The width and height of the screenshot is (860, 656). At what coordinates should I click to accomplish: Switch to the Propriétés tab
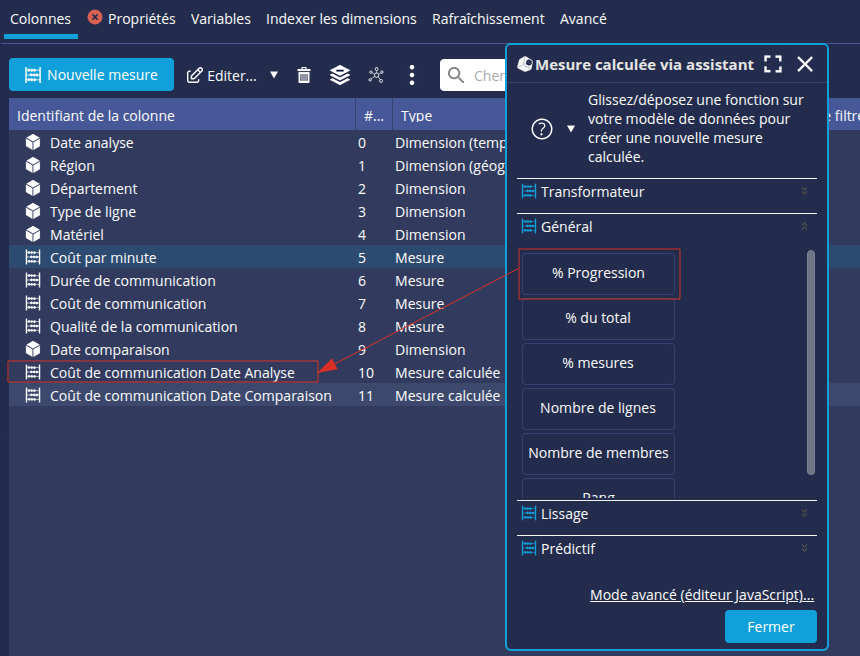tap(141, 19)
